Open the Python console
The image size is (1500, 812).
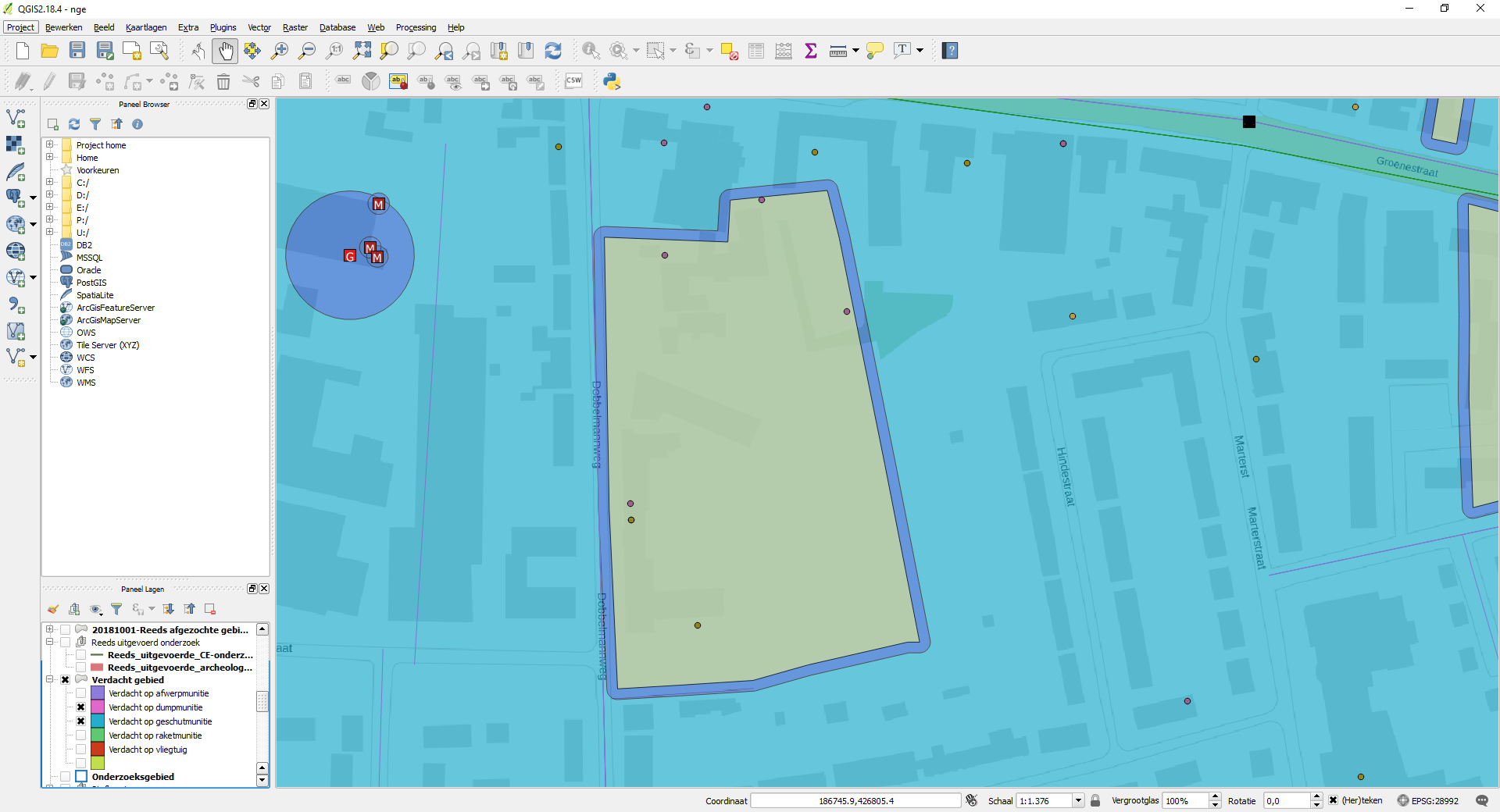[x=612, y=81]
